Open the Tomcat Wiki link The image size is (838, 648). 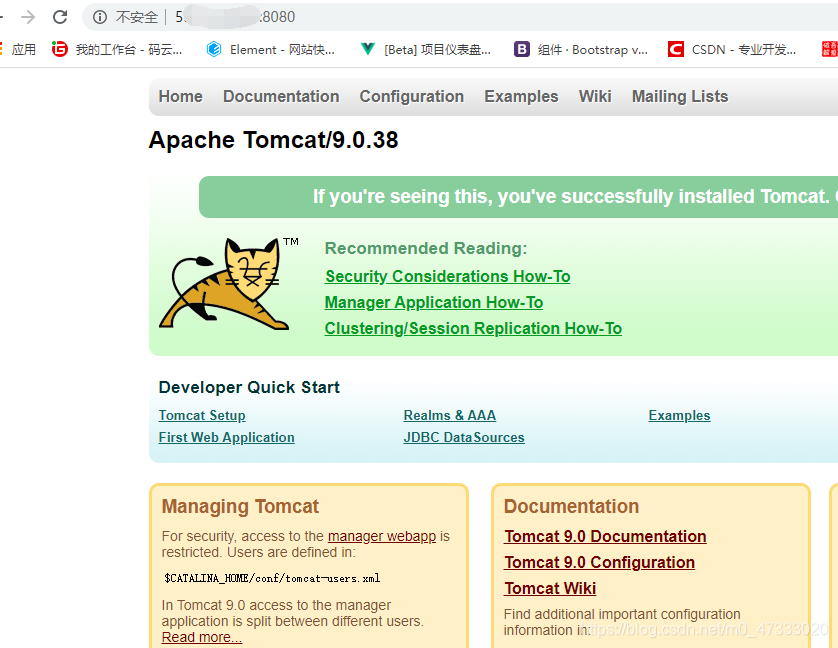550,588
